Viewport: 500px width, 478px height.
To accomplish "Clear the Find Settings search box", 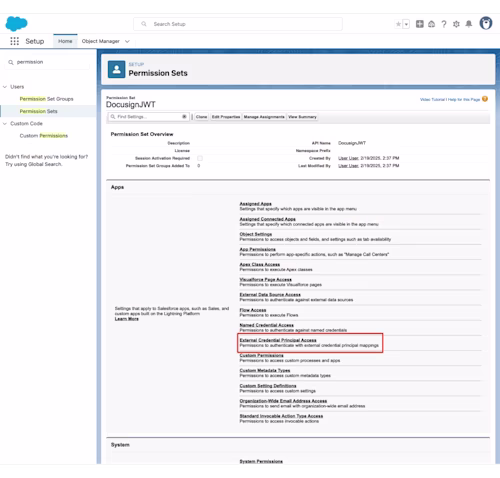I will 184,117.
